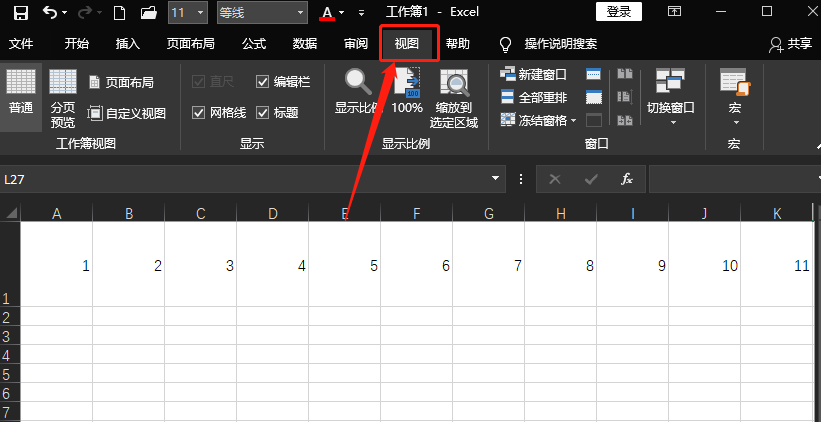Click the 登录 sign-in button

pos(619,12)
